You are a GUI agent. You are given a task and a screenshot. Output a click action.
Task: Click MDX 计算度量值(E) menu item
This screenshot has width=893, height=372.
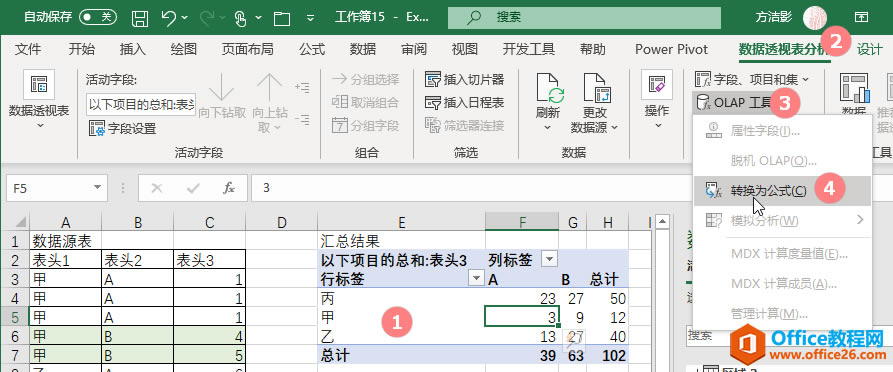point(782,254)
